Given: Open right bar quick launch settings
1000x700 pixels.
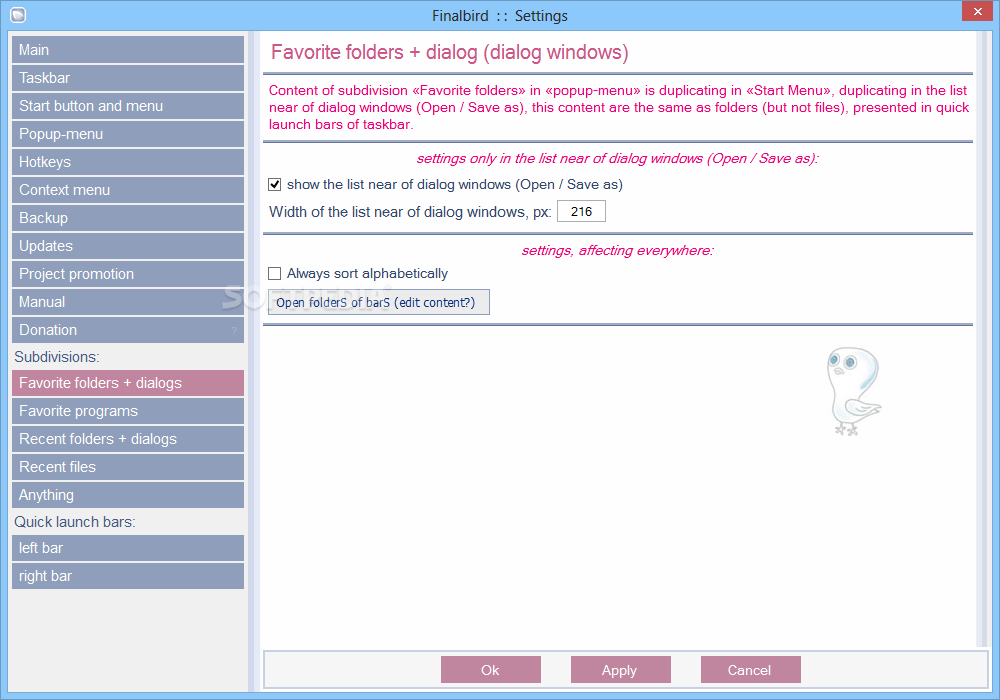Looking at the screenshot, I should 128,576.
